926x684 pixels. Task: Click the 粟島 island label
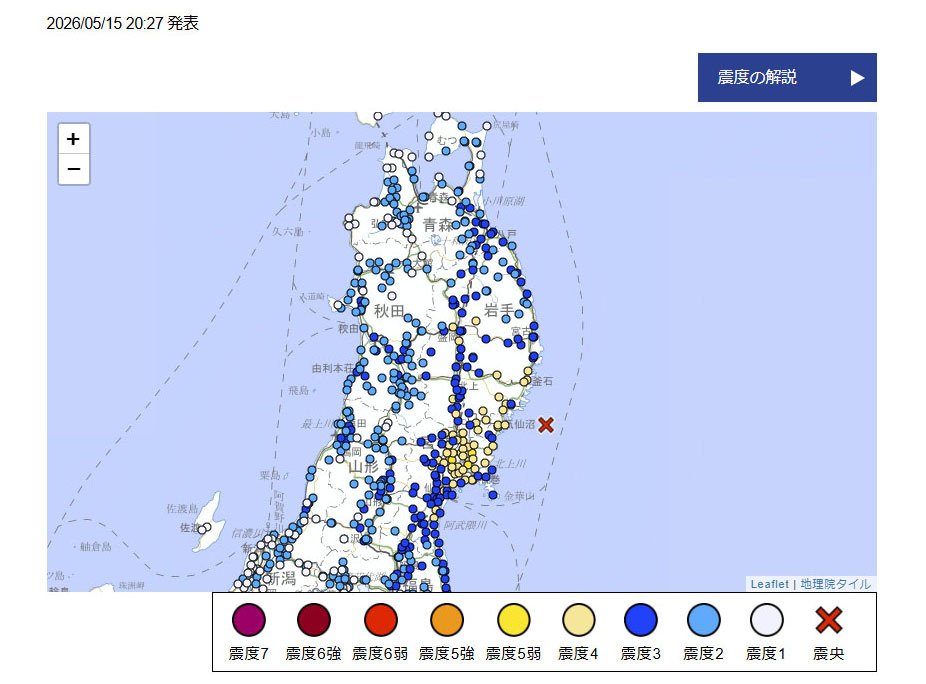click(x=270, y=475)
